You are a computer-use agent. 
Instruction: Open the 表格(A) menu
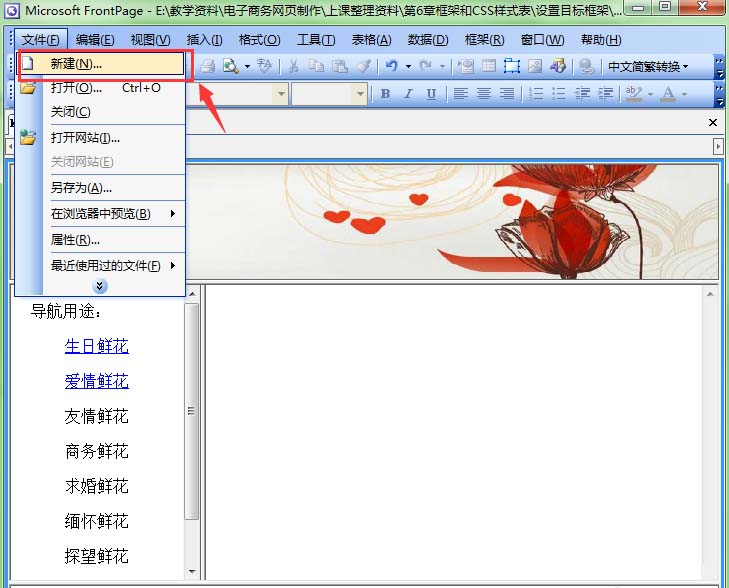tap(371, 40)
